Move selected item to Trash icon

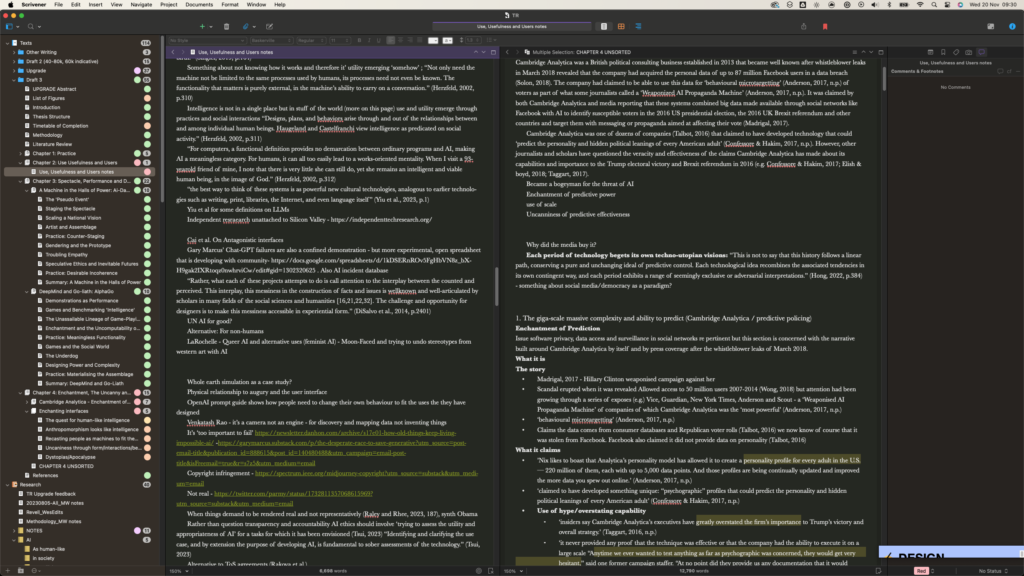[227, 27]
